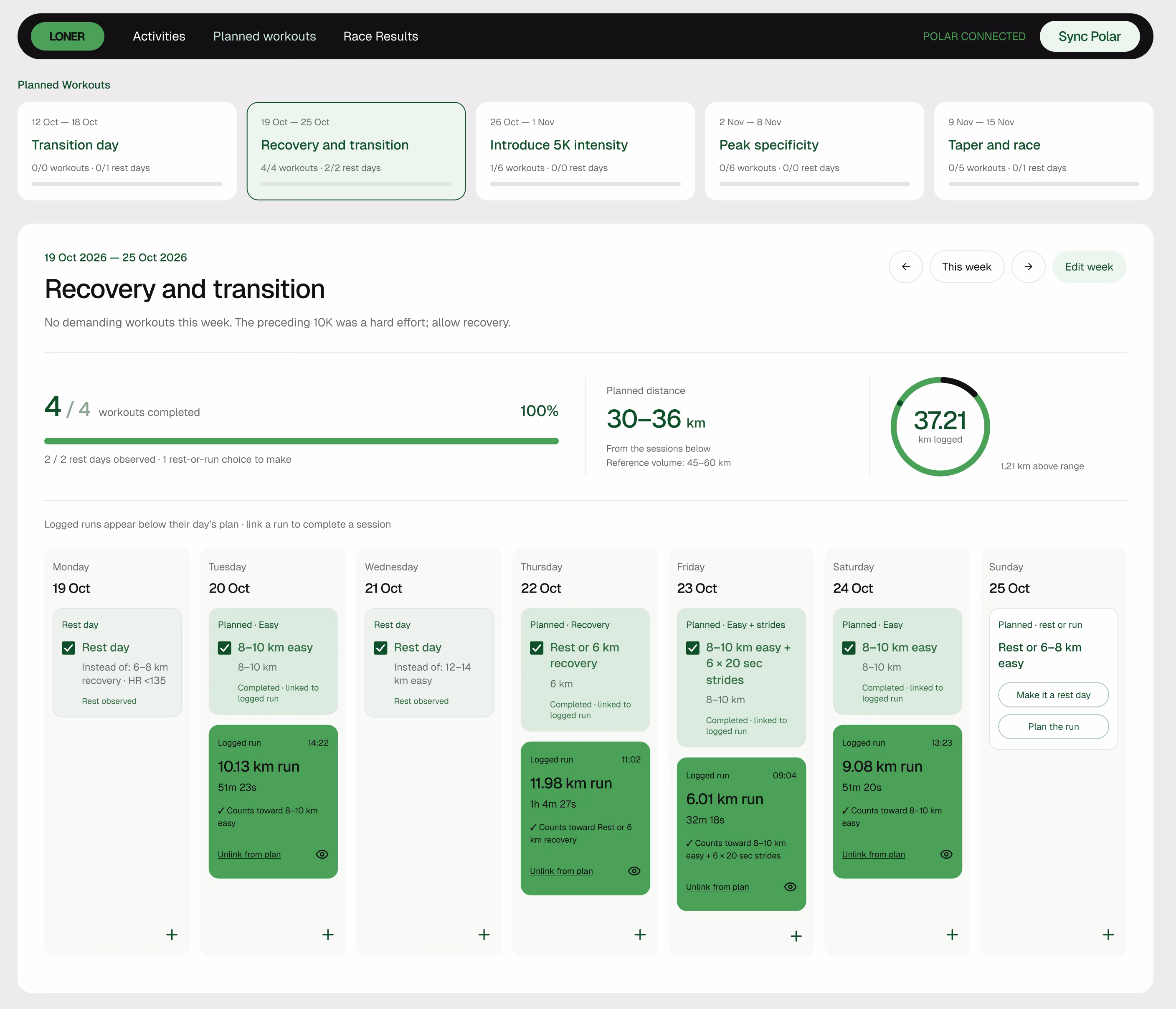Click the 37.21 km logged ring
This screenshot has height=1009, width=1176.
click(940, 426)
